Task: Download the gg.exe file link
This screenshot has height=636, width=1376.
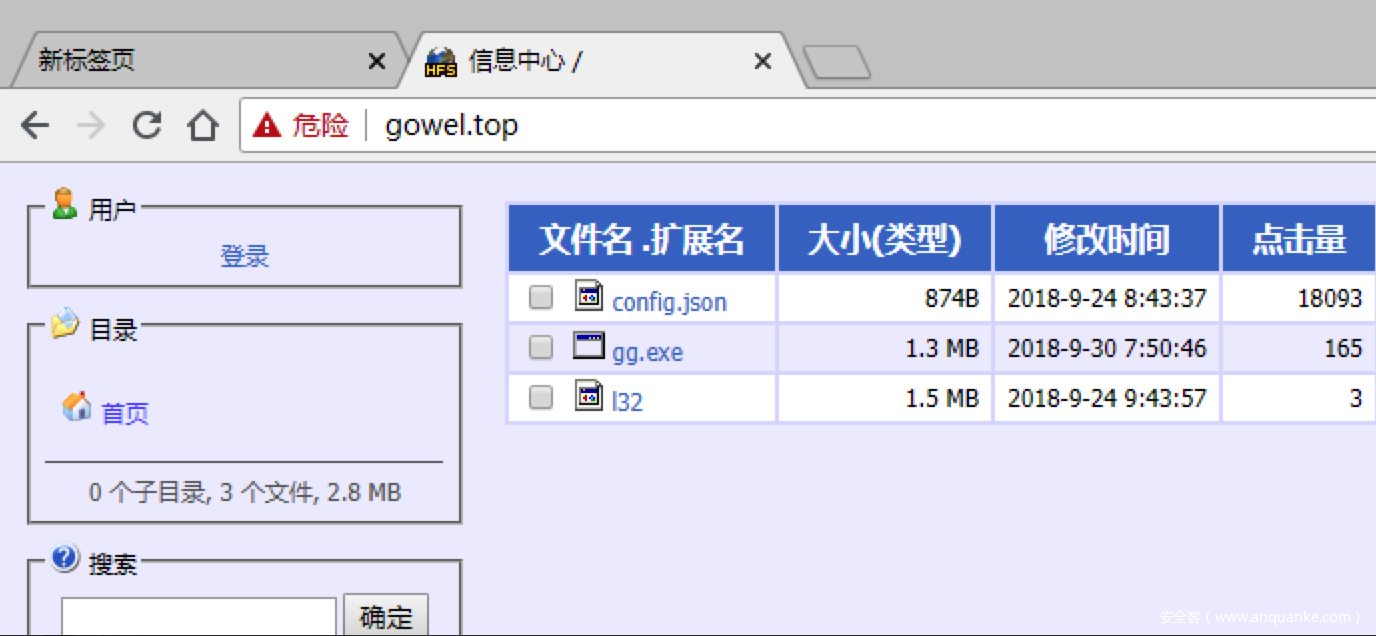Action: (648, 352)
